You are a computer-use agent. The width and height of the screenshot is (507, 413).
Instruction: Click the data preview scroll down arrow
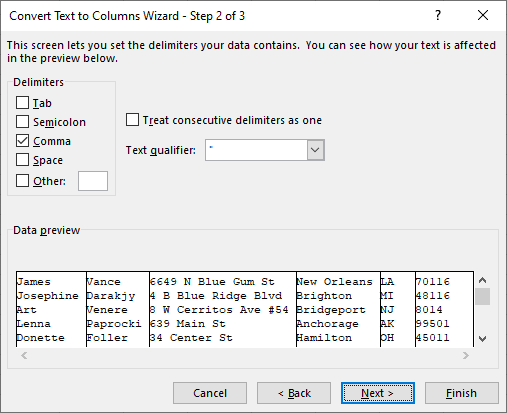(482, 339)
